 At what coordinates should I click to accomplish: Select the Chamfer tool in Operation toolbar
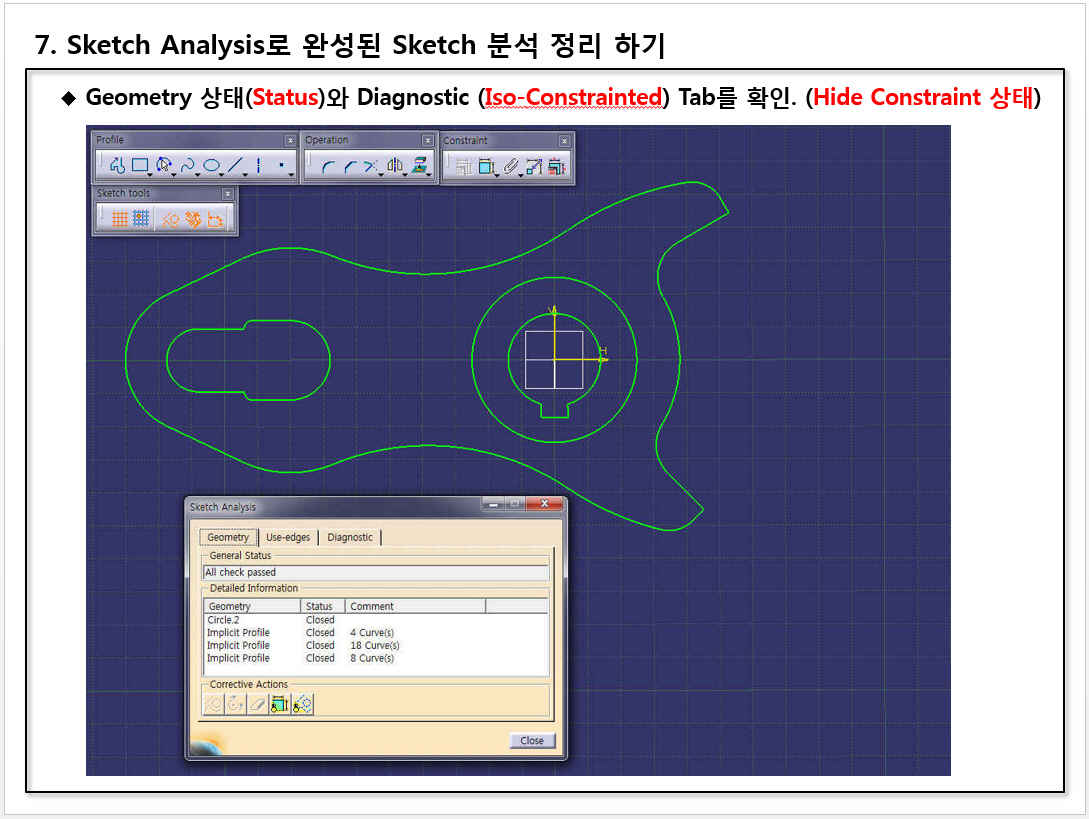click(349, 167)
